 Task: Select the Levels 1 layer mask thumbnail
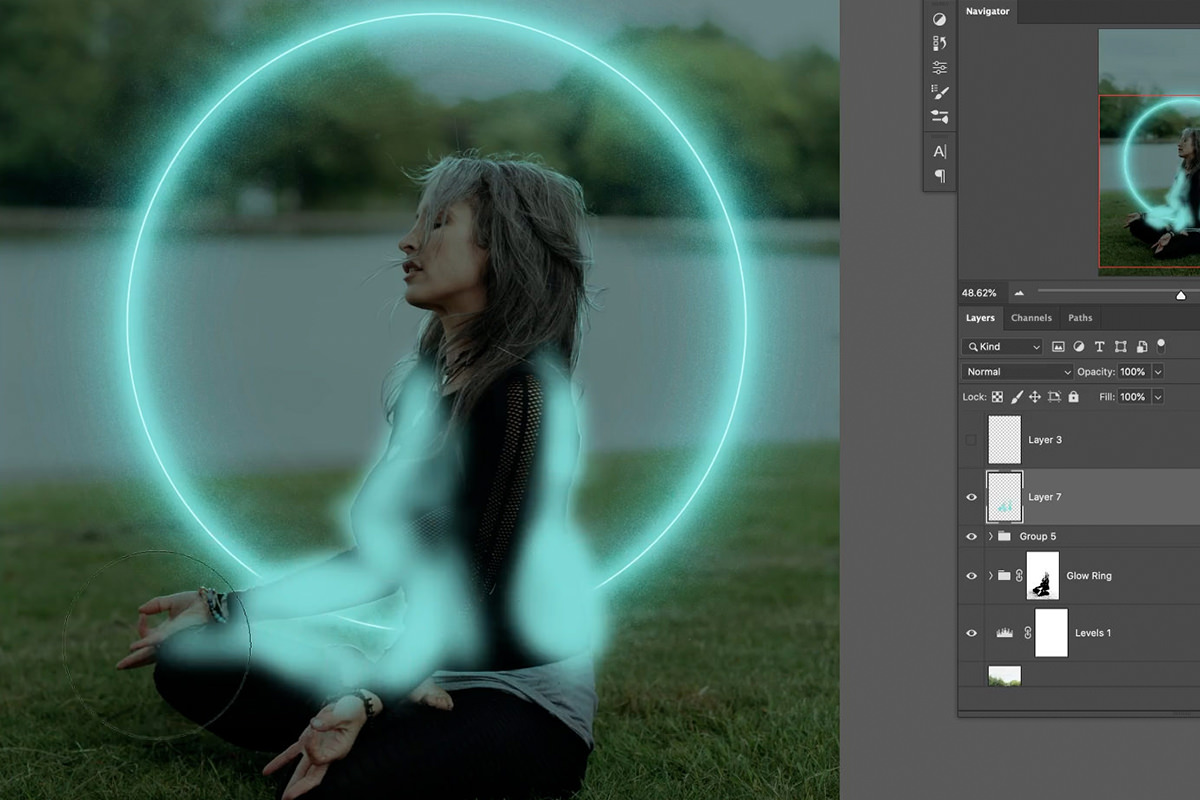(x=1051, y=632)
